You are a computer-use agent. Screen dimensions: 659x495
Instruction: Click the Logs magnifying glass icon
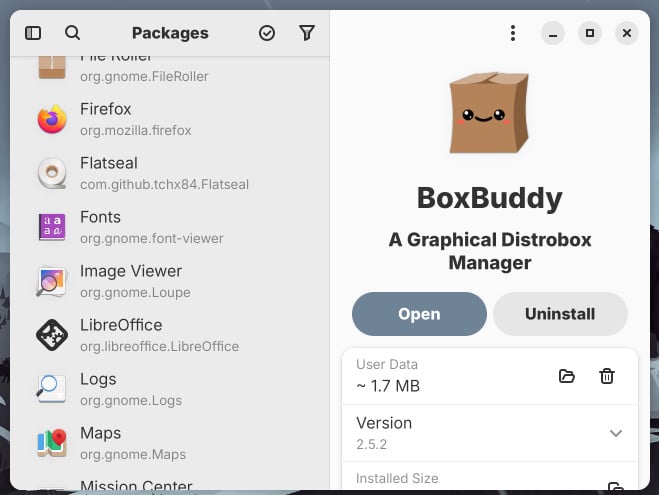pyautogui.click(x=52, y=389)
